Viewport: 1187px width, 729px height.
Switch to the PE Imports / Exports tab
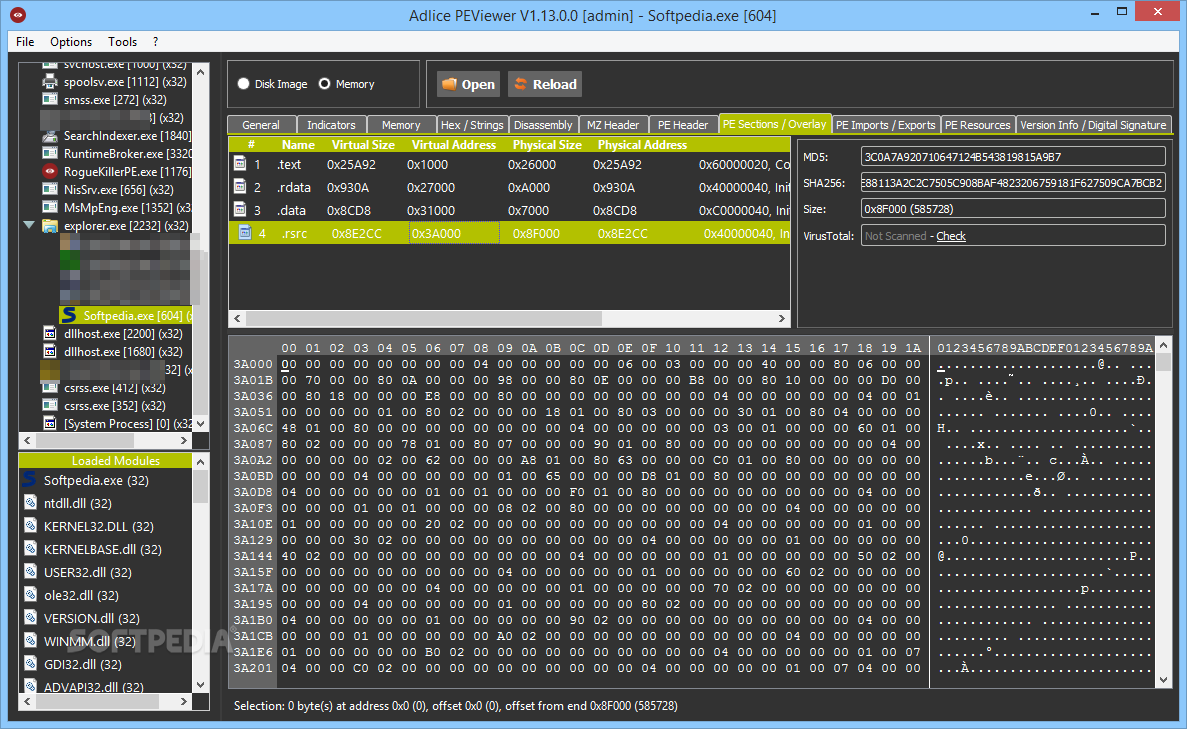(886, 125)
